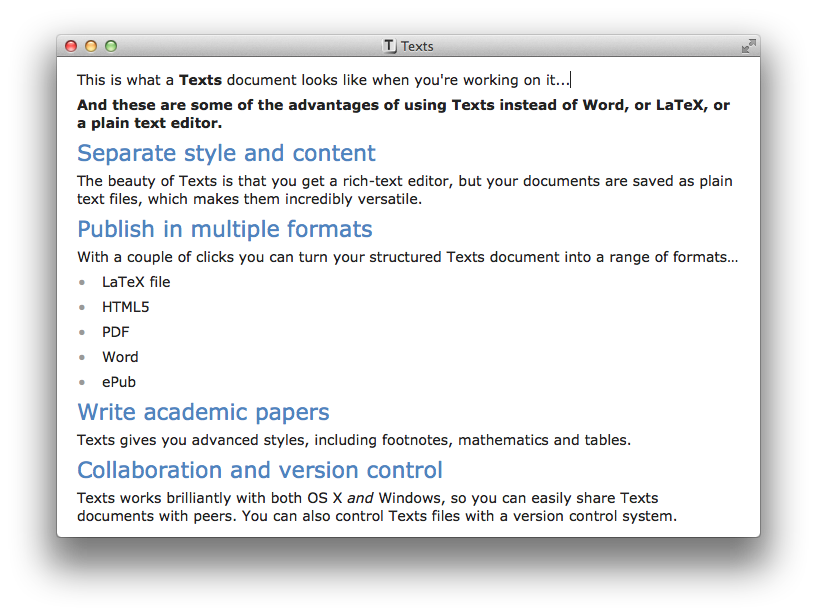This screenshot has width=817, height=616.
Task: Enter fullscreen with the arrows icon
Action: pyautogui.click(x=748, y=46)
